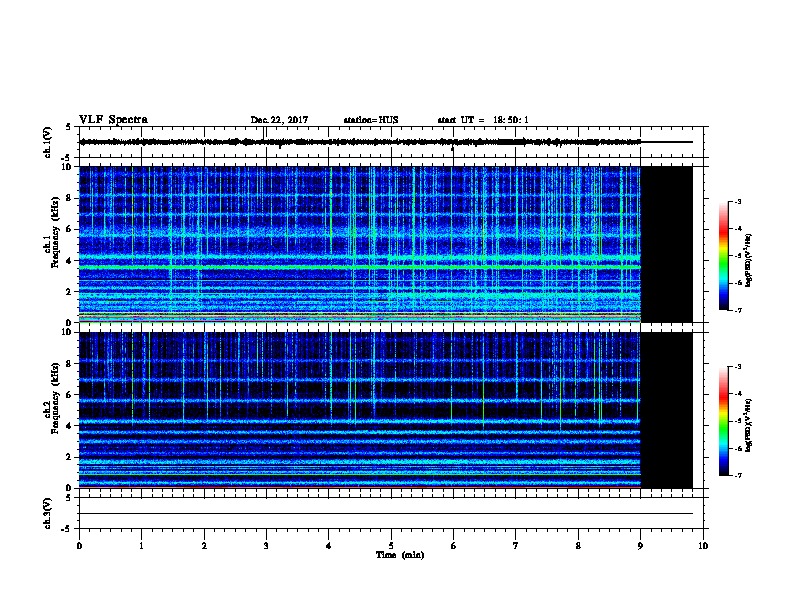The image size is (792, 612).
Task: Click the ch.1 voltage waveform trace
Action: pos(385,142)
